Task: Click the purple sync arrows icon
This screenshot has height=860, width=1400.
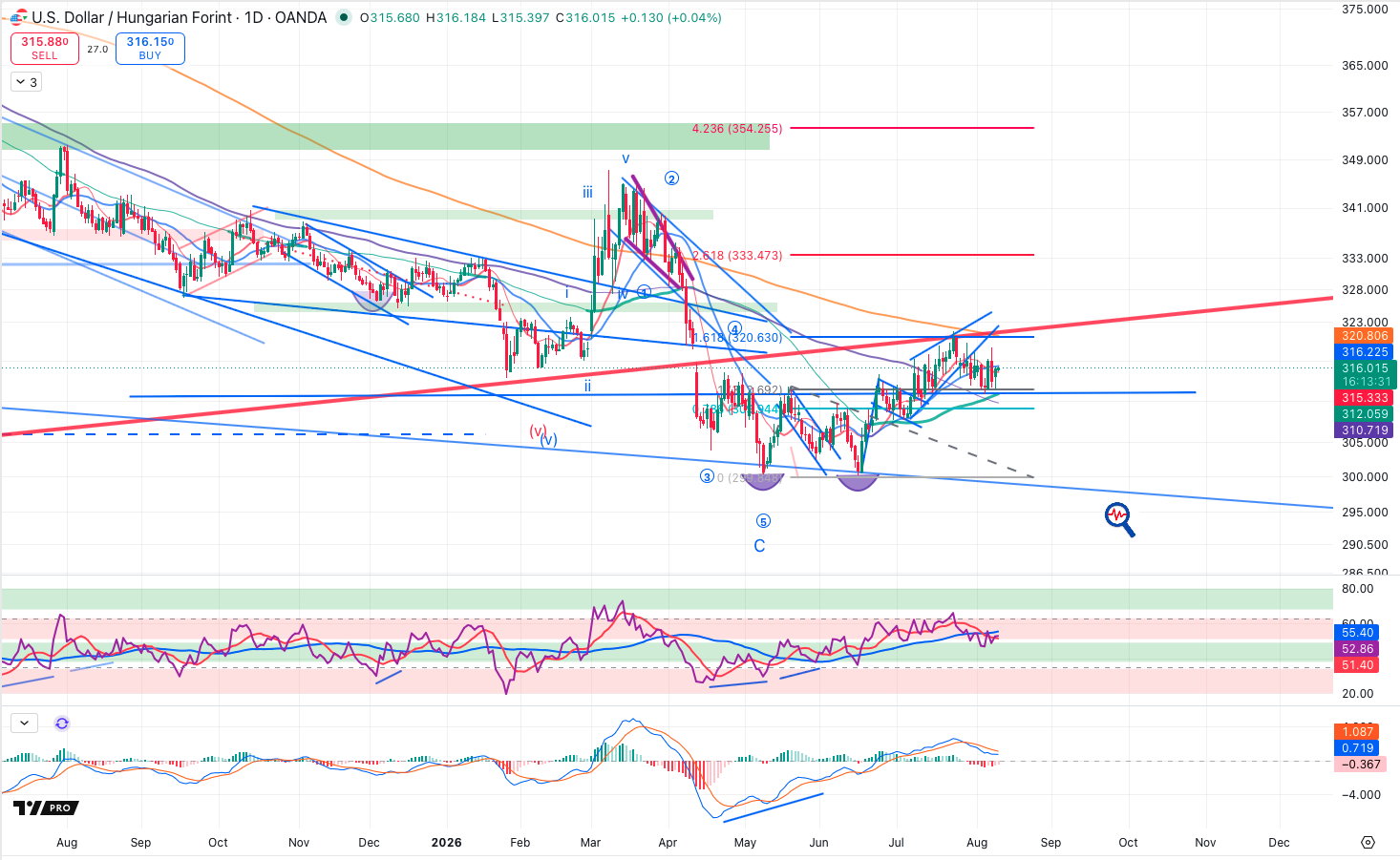Action: pyautogui.click(x=62, y=724)
